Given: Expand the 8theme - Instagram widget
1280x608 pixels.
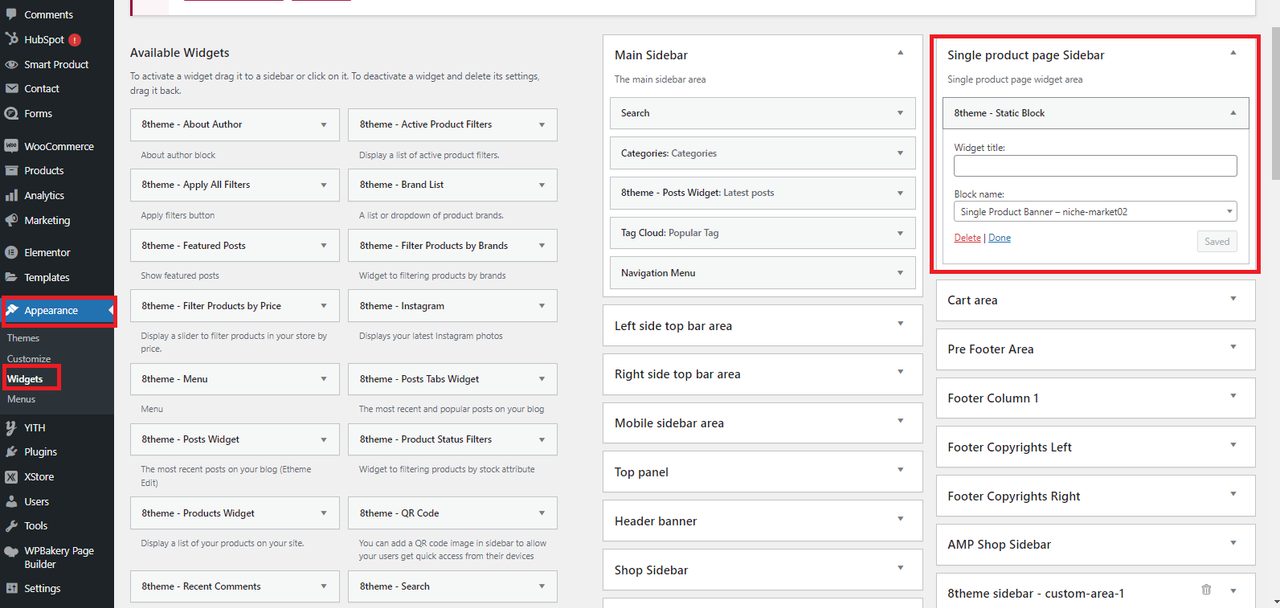Looking at the screenshot, I should coord(542,306).
